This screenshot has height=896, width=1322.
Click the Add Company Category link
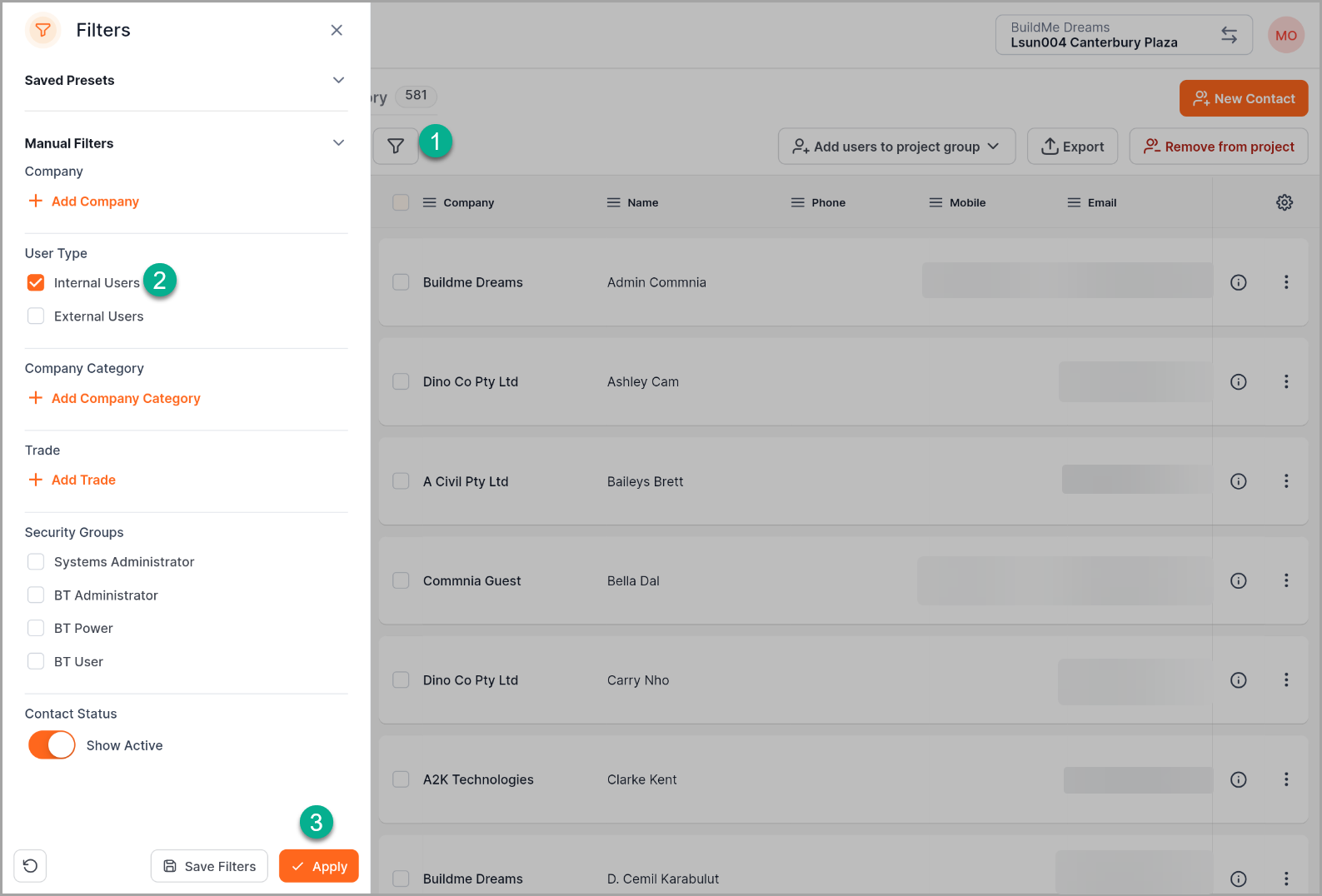(x=125, y=399)
